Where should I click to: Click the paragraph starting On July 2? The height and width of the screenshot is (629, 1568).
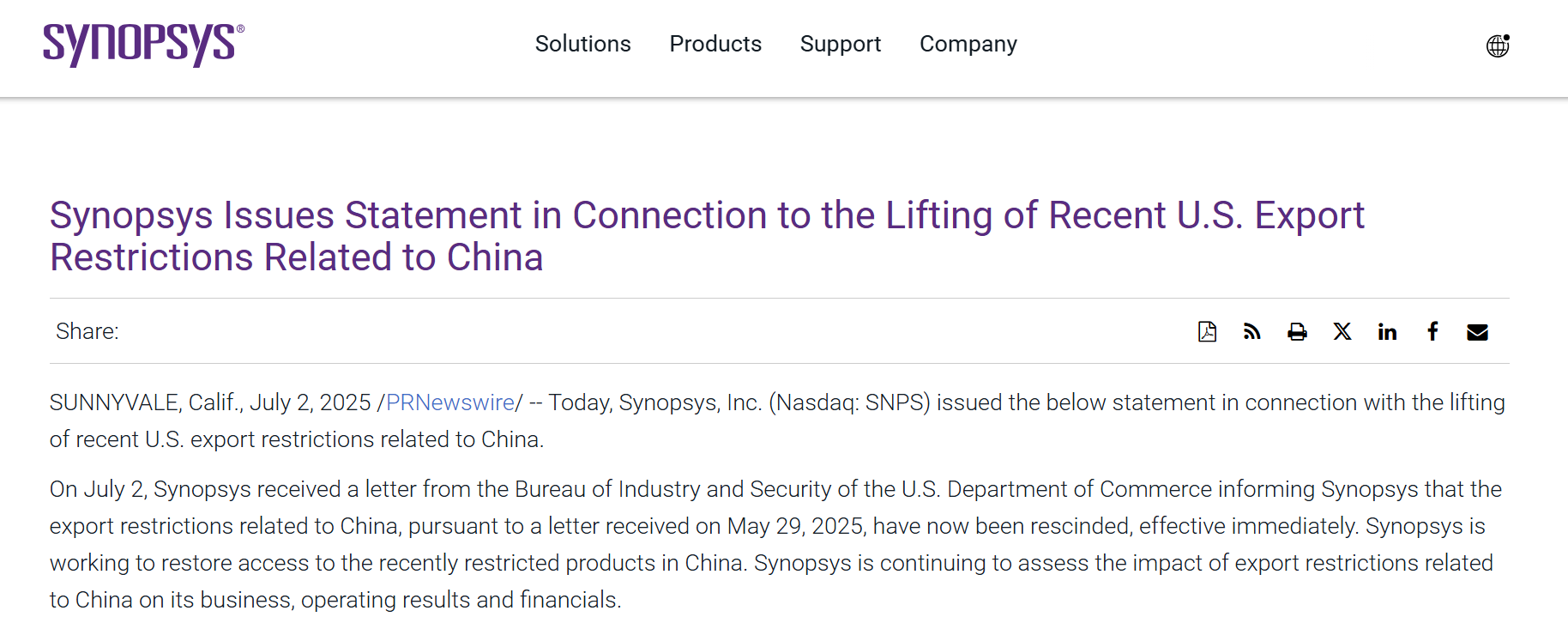pos(775,544)
